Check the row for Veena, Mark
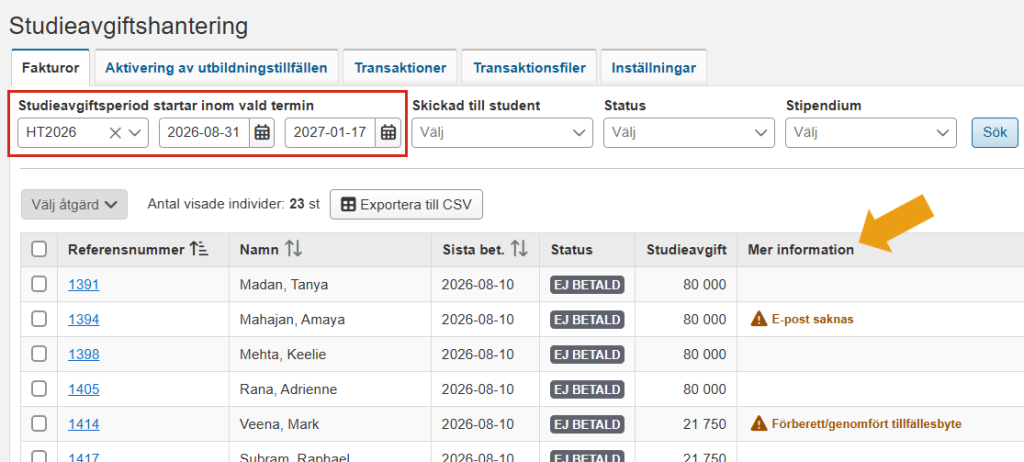The width and height of the screenshot is (1024, 462). point(39,424)
